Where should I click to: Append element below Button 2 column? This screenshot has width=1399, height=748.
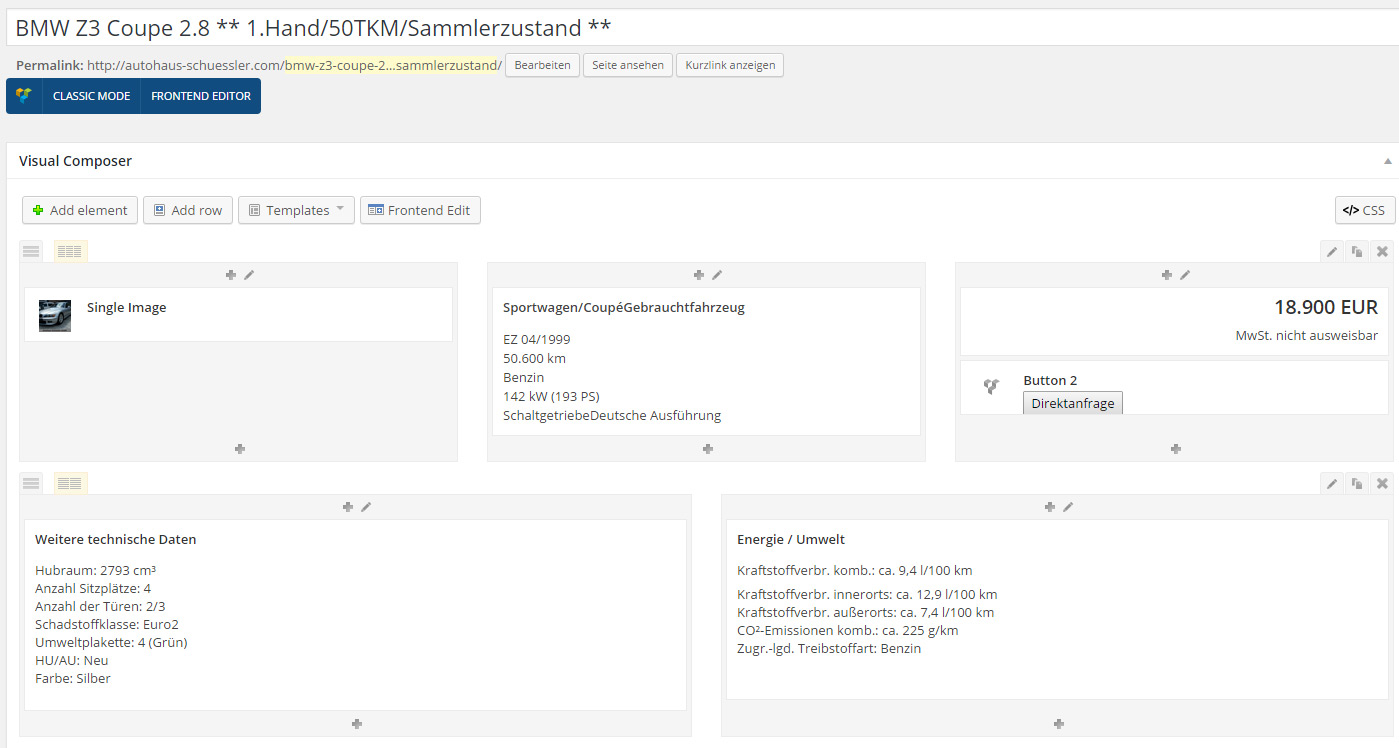(1176, 449)
